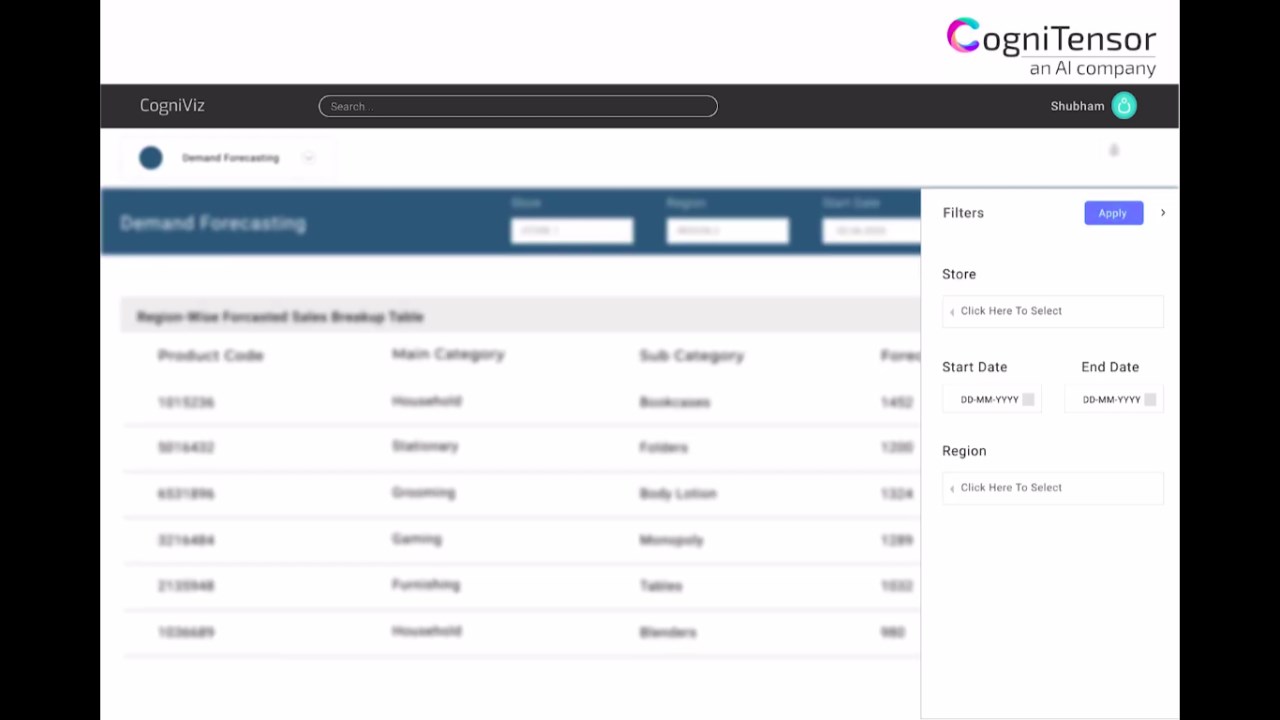Click the Shubham username label
The width and height of the screenshot is (1280, 720).
point(1077,106)
